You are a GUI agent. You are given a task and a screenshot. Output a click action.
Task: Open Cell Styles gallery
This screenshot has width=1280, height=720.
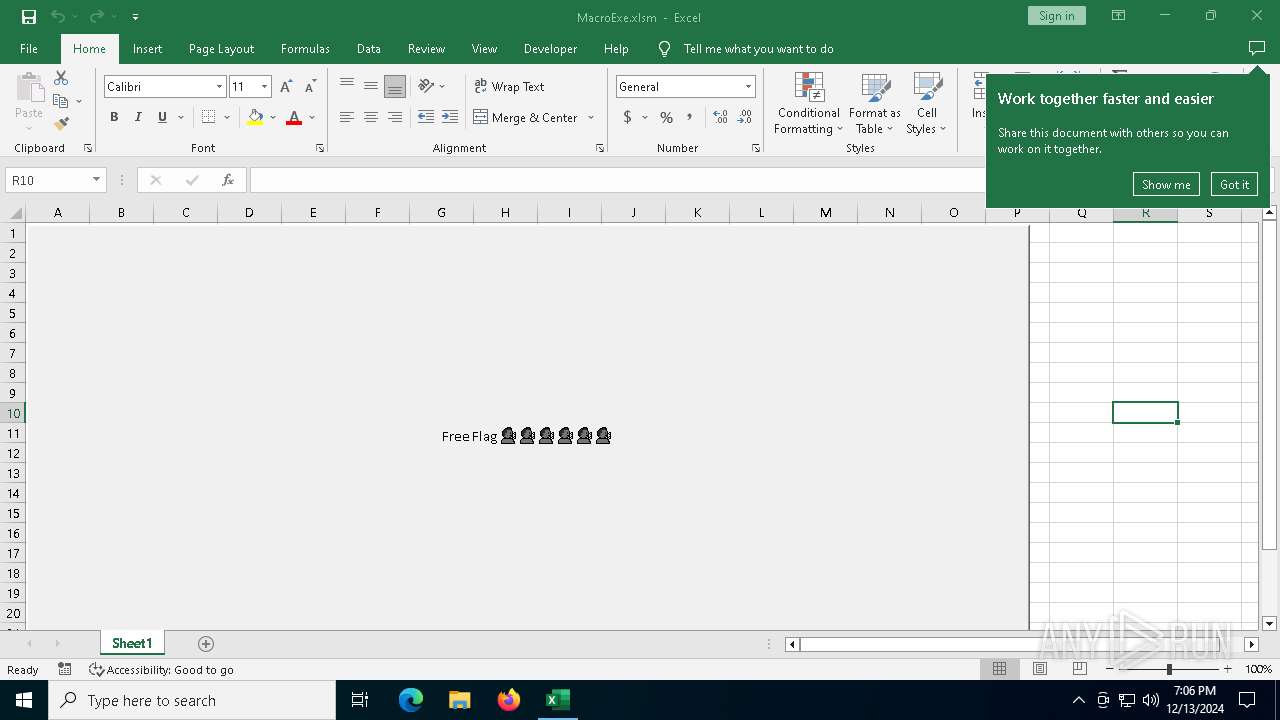click(x=926, y=104)
